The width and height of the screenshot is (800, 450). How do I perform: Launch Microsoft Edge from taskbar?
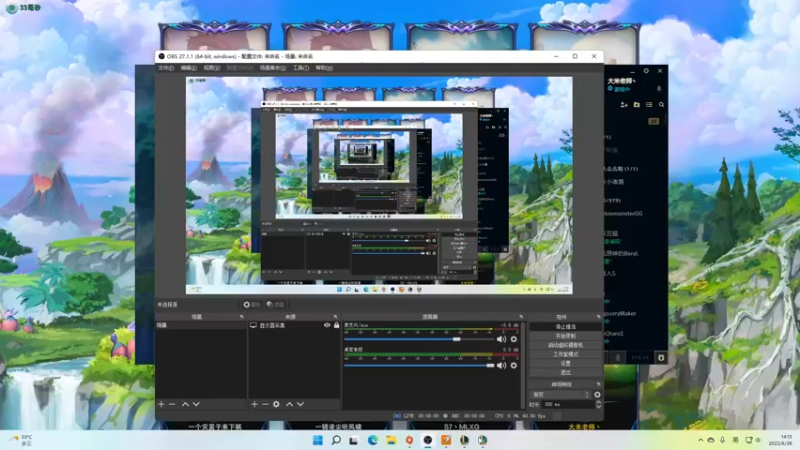pos(372,440)
